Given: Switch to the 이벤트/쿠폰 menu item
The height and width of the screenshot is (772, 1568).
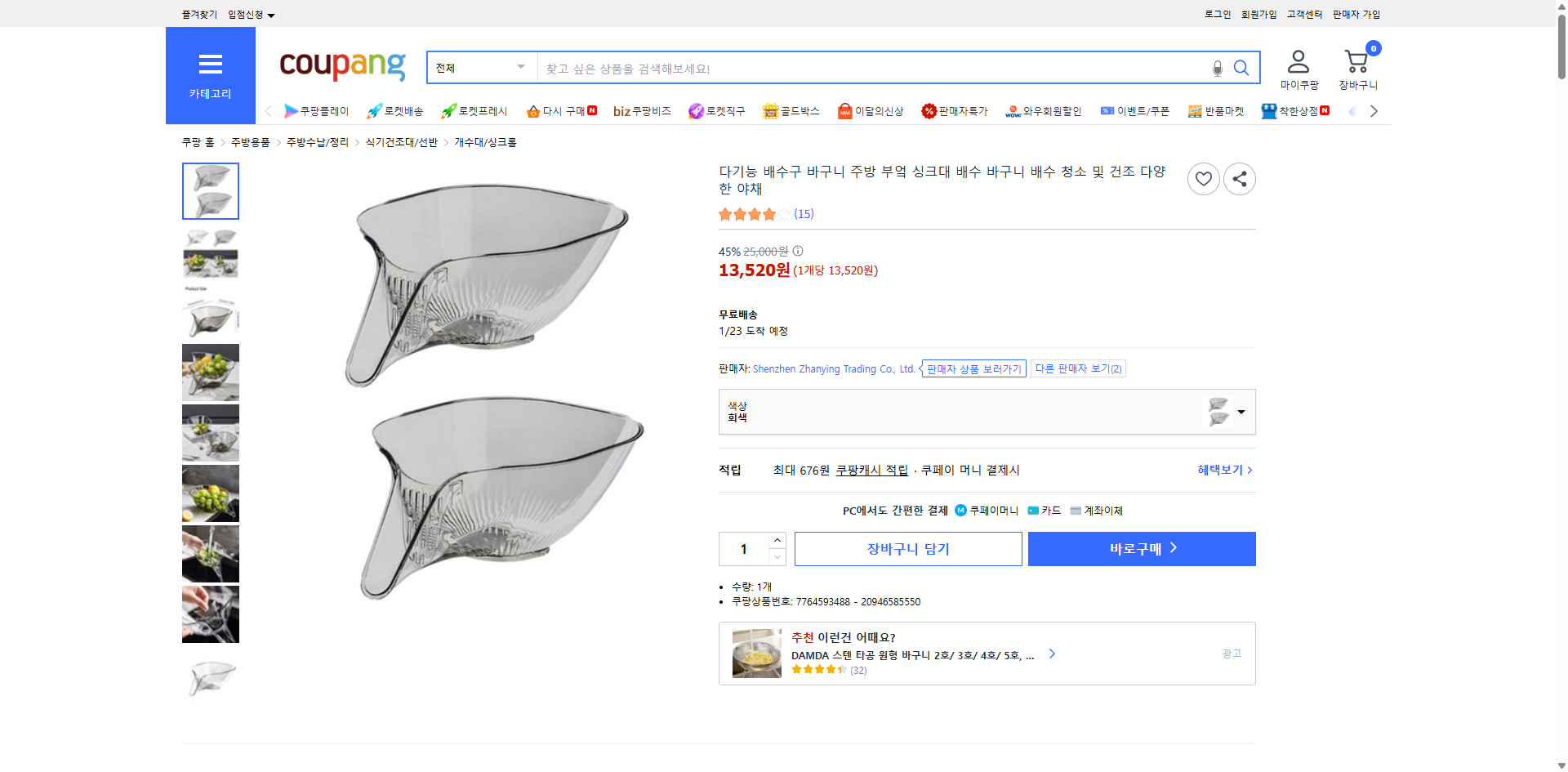Looking at the screenshot, I should [x=1135, y=110].
